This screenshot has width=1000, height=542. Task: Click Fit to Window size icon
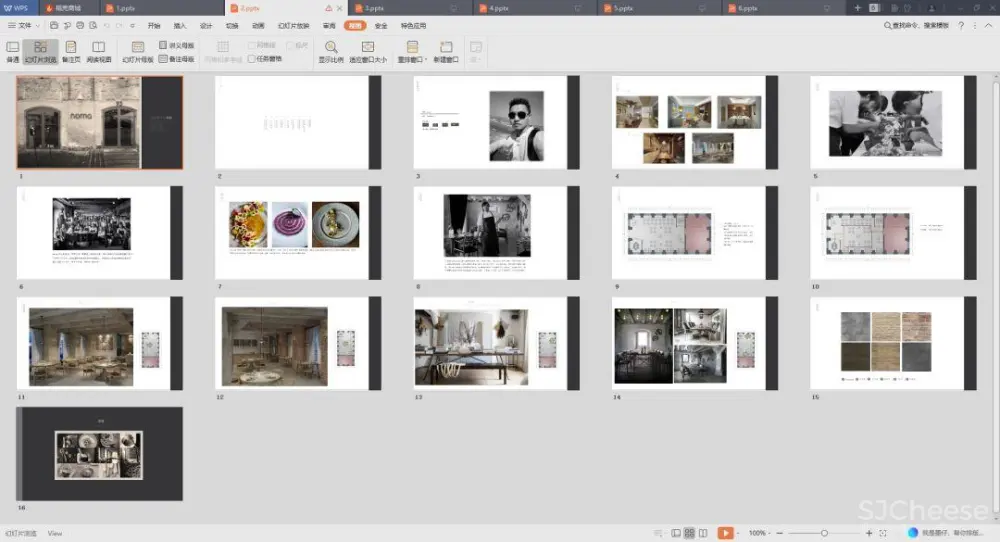367,47
